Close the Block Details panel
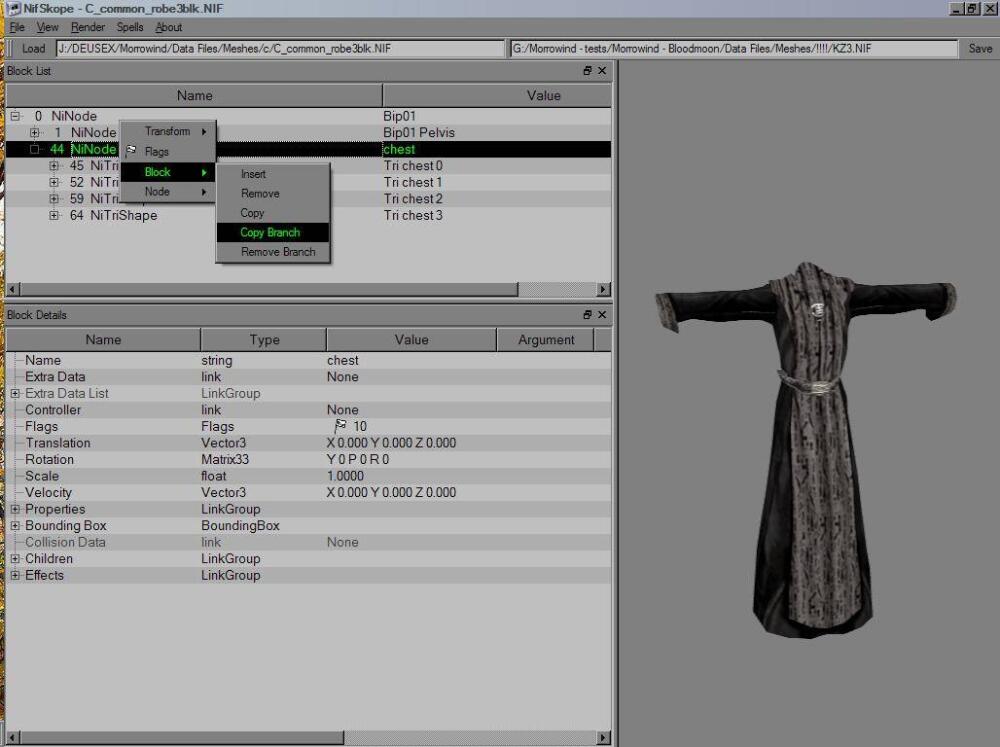Screen dimensions: 1000x747 coord(602,314)
